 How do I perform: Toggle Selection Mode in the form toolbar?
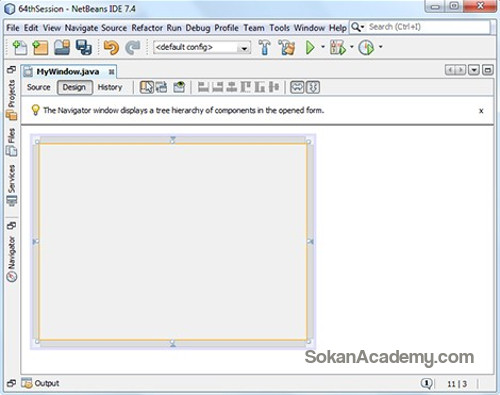pos(147,87)
